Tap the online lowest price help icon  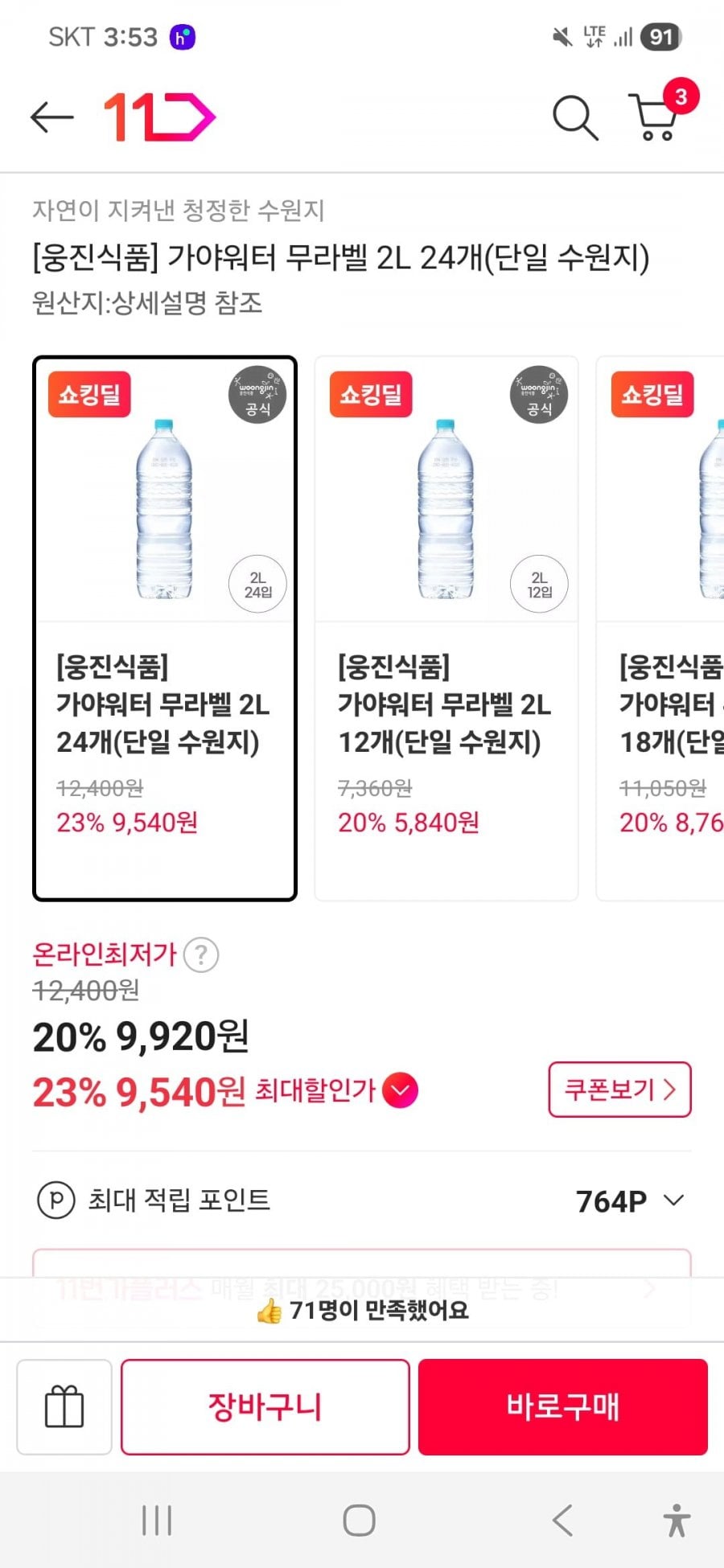[201, 955]
